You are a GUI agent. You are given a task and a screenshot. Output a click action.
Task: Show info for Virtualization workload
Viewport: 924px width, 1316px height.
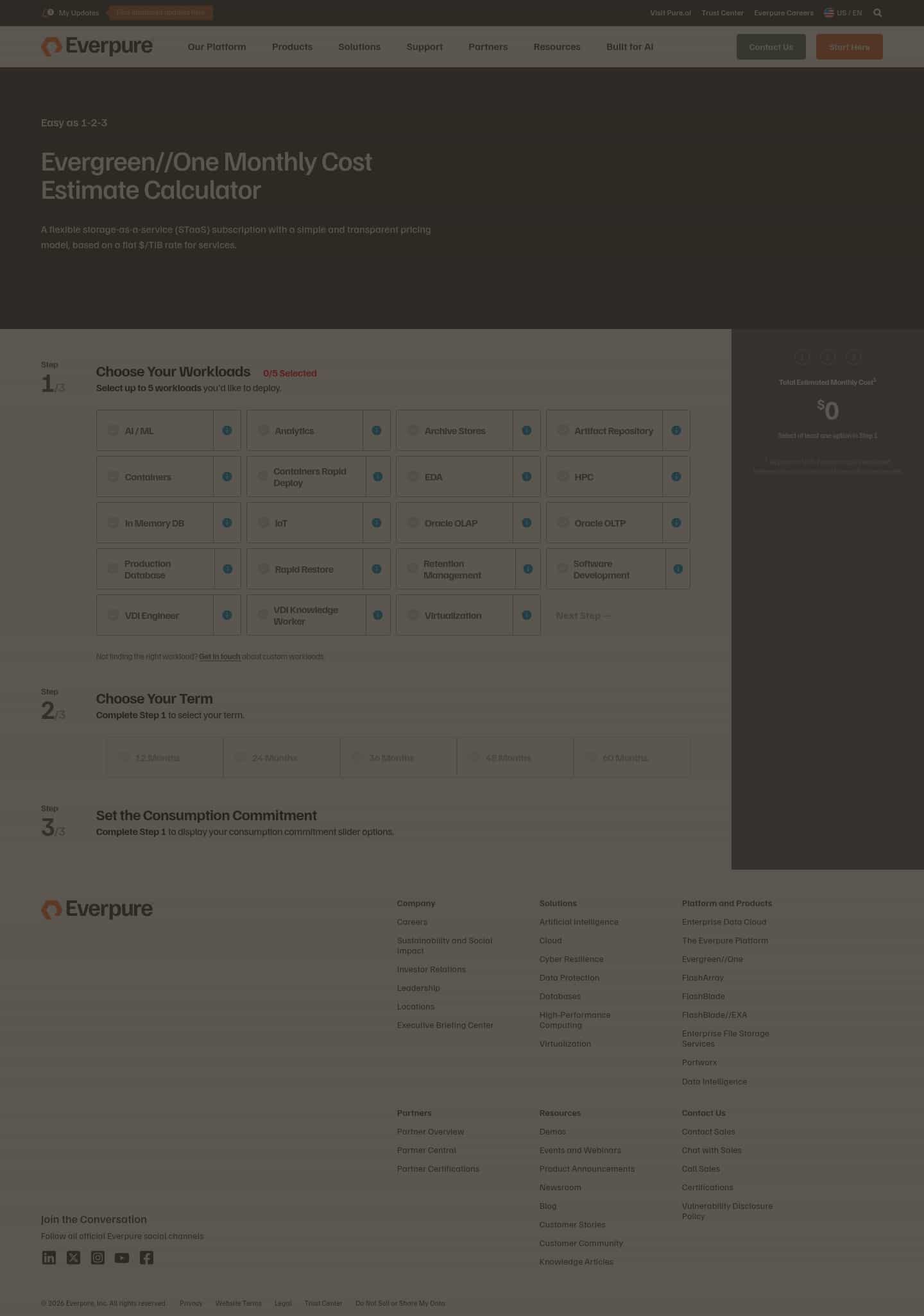point(527,615)
